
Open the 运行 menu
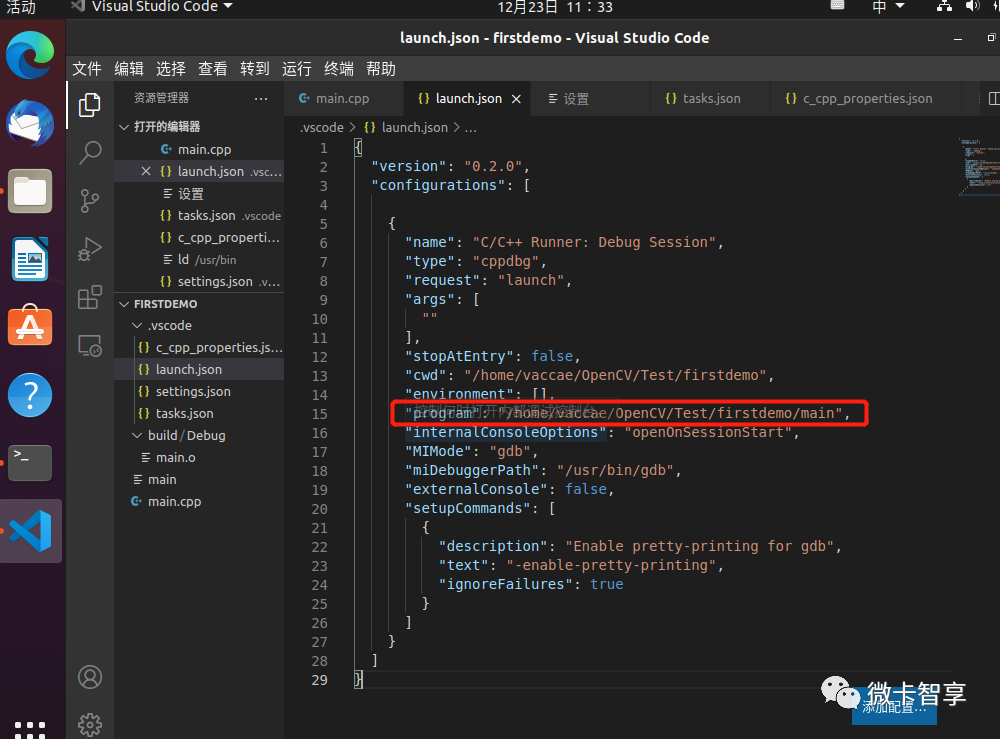(297, 69)
